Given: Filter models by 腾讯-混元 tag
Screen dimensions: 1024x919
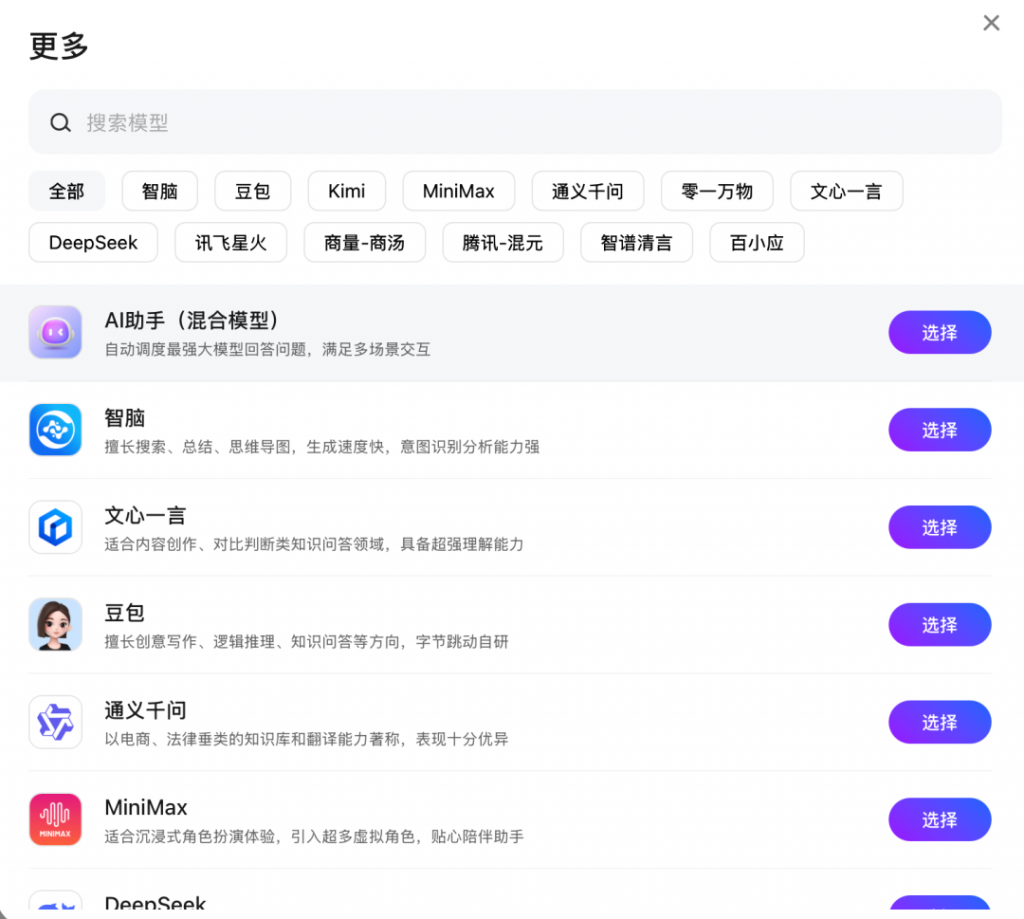Looking at the screenshot, I should click(x=503, y=242).
